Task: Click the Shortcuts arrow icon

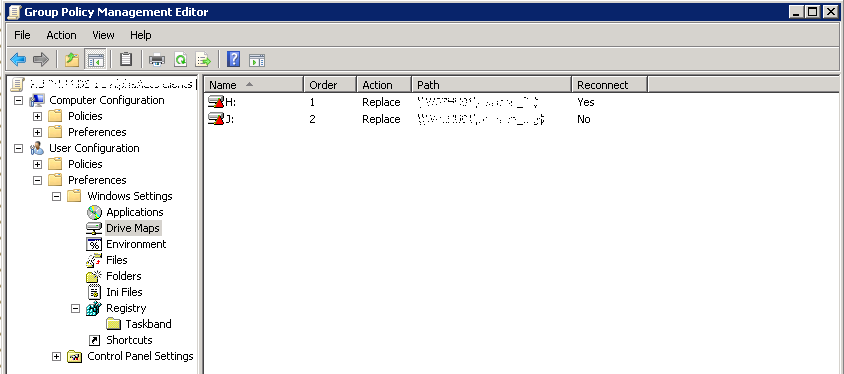Action: coord(94,340)
